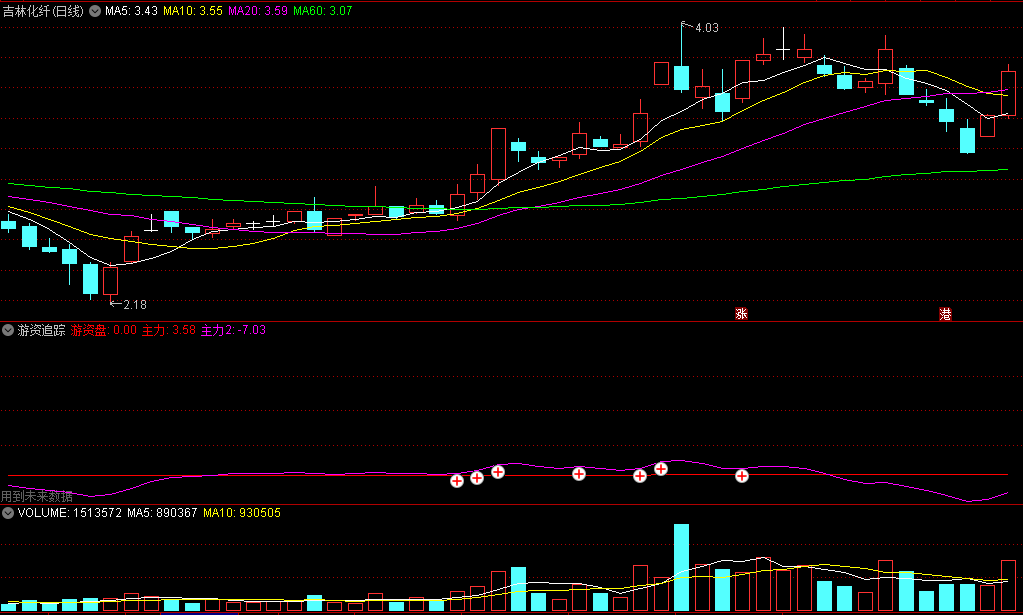
Task: Click the volume MA10: 930505 label
Action: click(x=242, y=513)
